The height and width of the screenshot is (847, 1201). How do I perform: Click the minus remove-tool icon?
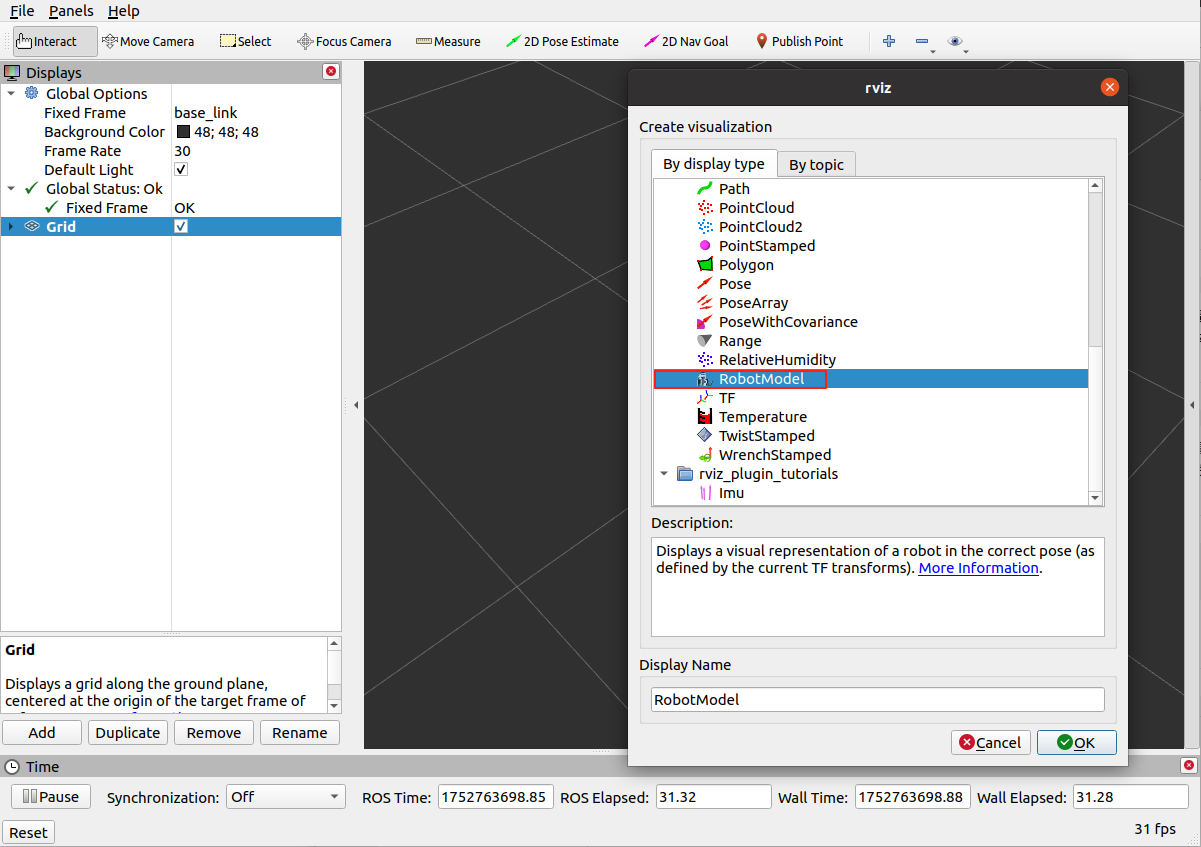click(921, 41)
